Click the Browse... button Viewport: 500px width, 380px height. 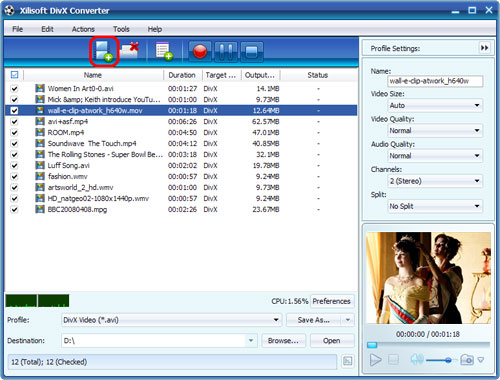[x=283, y=341]
